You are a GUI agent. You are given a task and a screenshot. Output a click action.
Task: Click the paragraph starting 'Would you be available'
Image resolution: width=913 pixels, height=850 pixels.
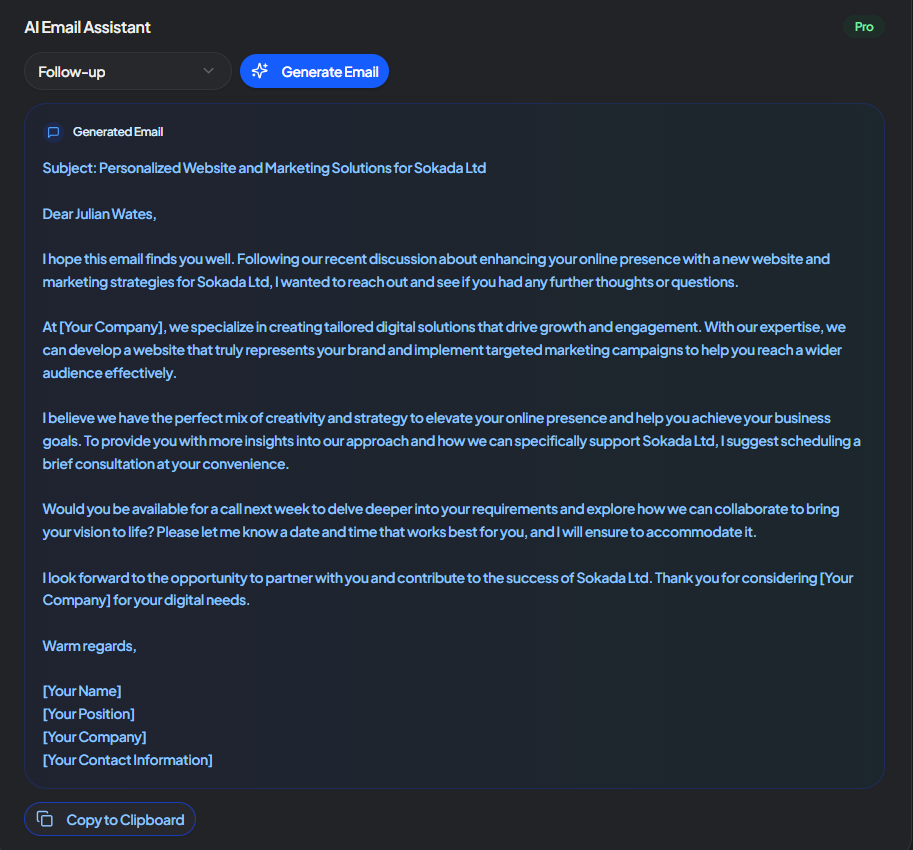(x=441, y=520)
